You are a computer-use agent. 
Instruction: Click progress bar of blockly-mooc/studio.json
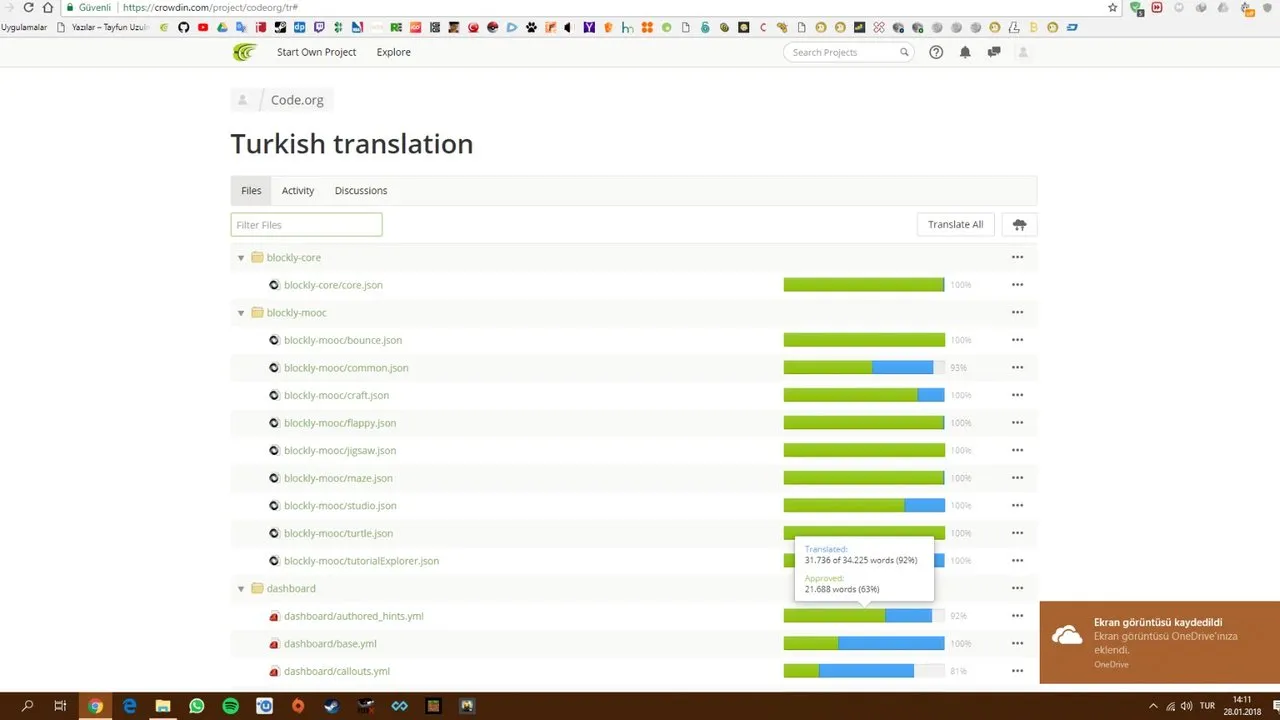coord(864,506)
